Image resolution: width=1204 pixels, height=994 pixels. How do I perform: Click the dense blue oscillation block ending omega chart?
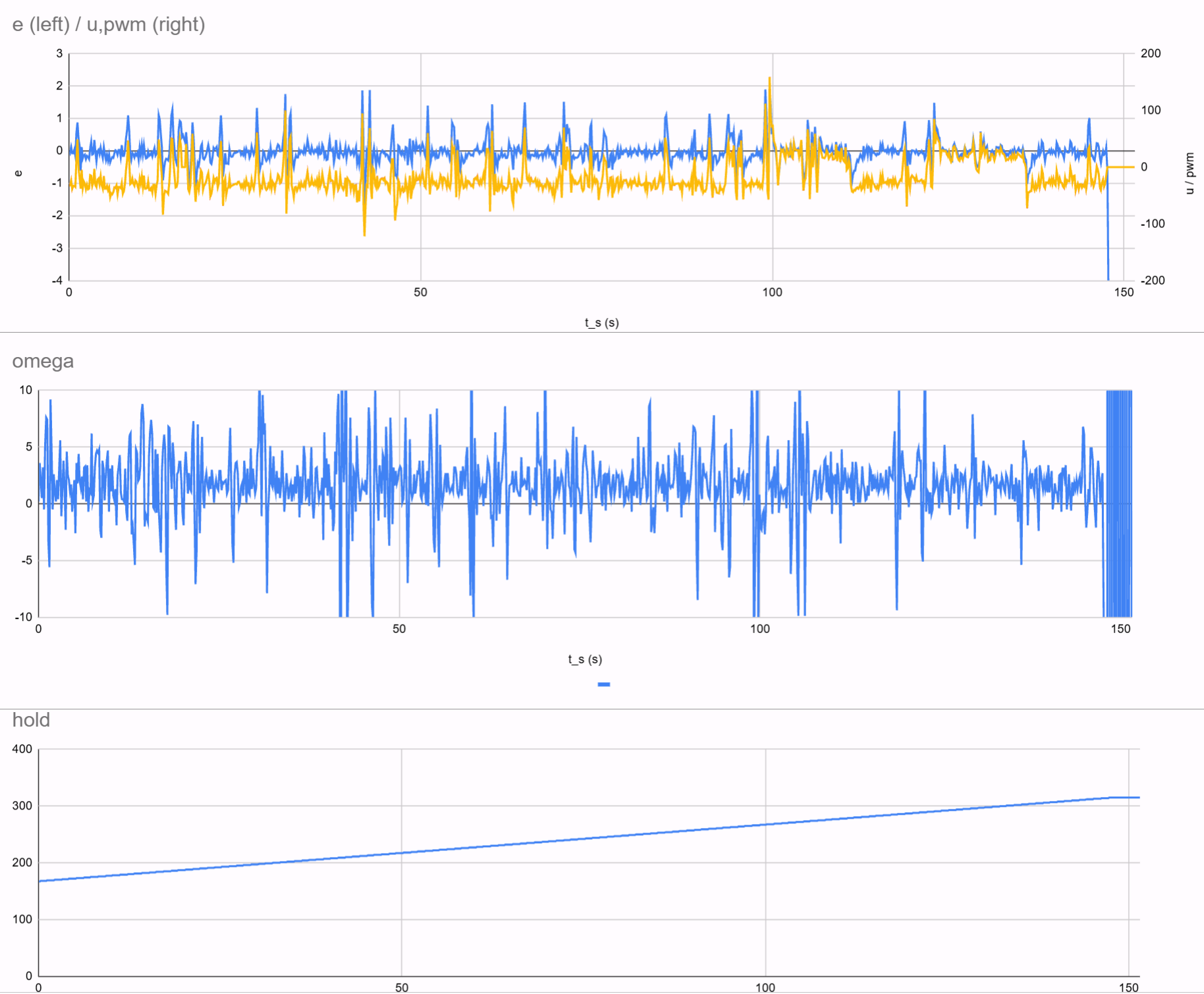point(1118,504)
